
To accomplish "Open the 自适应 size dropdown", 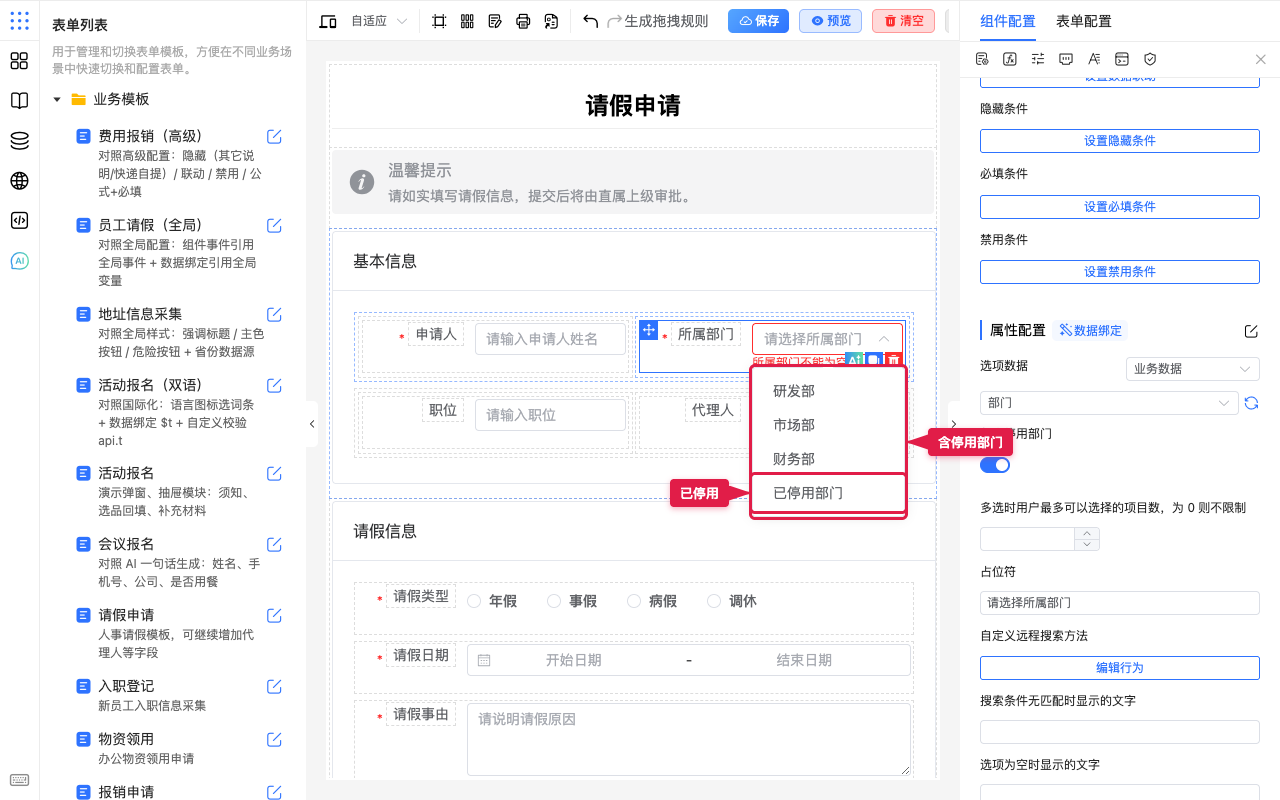I will 379,21.
